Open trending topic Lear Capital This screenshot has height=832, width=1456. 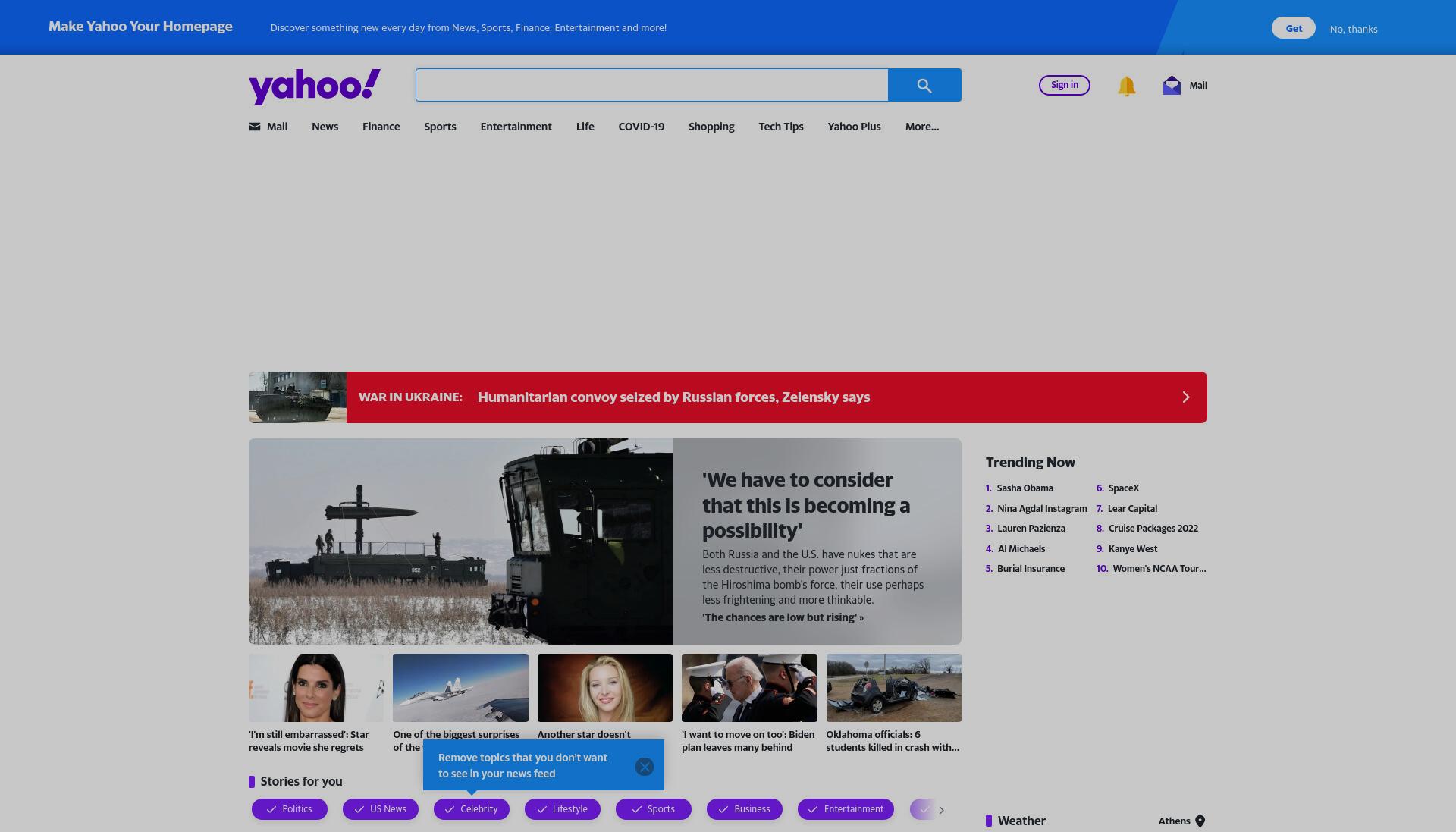pos(1132,509)
